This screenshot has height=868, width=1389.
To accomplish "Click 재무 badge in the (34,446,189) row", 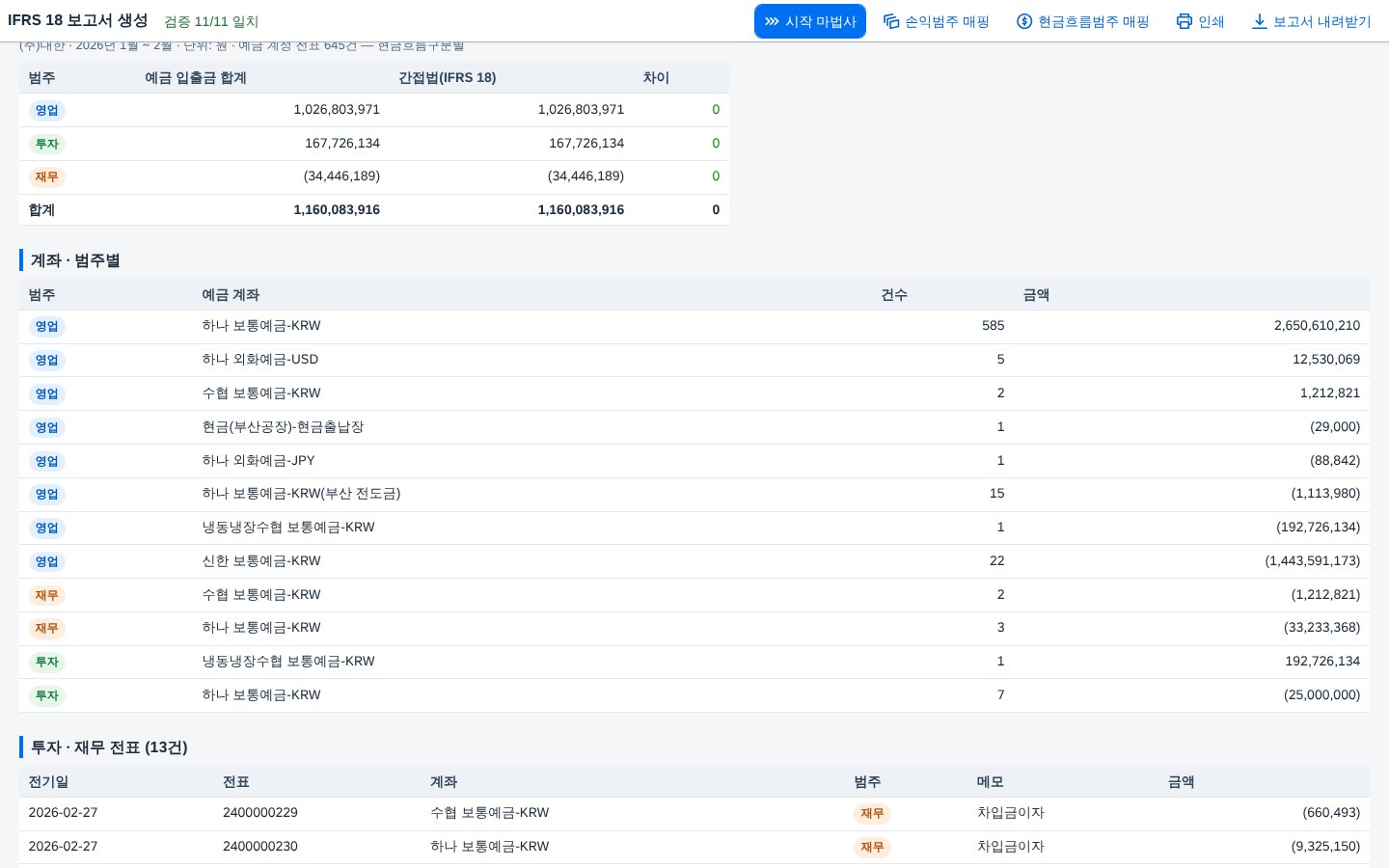I will click(x=46, y=176).
